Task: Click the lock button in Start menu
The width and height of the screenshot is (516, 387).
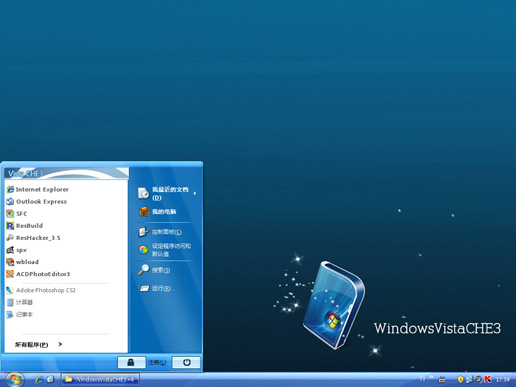Action: (x=131, y=362)
